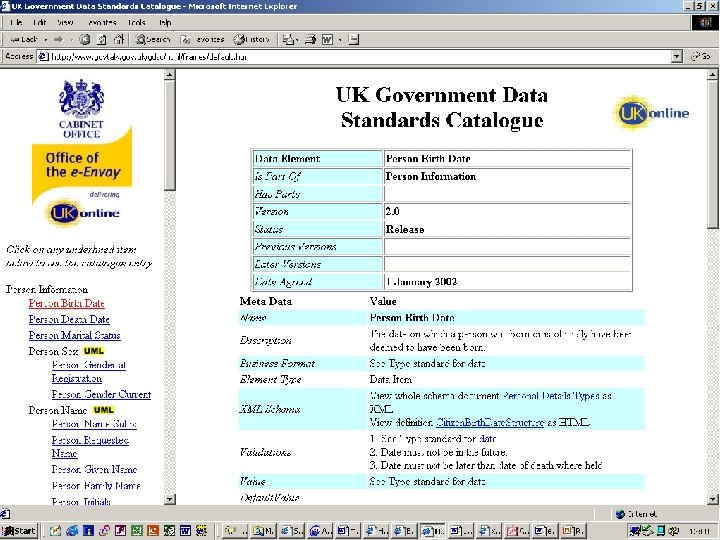Image resolution: width=720 pixels, height=540 pixels.
Task: Launch PowerPoint from the quick launch bar
Action: pyautogui.click(x=152, y=531)
